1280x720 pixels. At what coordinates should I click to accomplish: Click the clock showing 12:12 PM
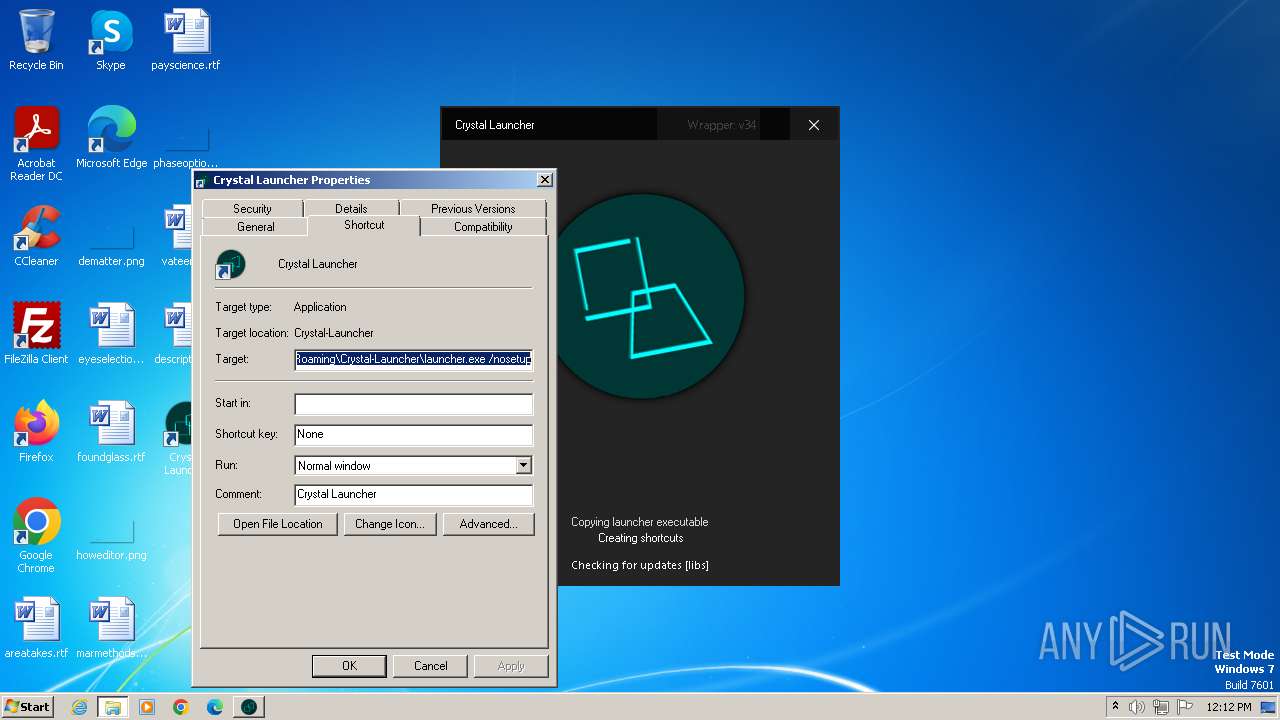tap(1229, 707)
